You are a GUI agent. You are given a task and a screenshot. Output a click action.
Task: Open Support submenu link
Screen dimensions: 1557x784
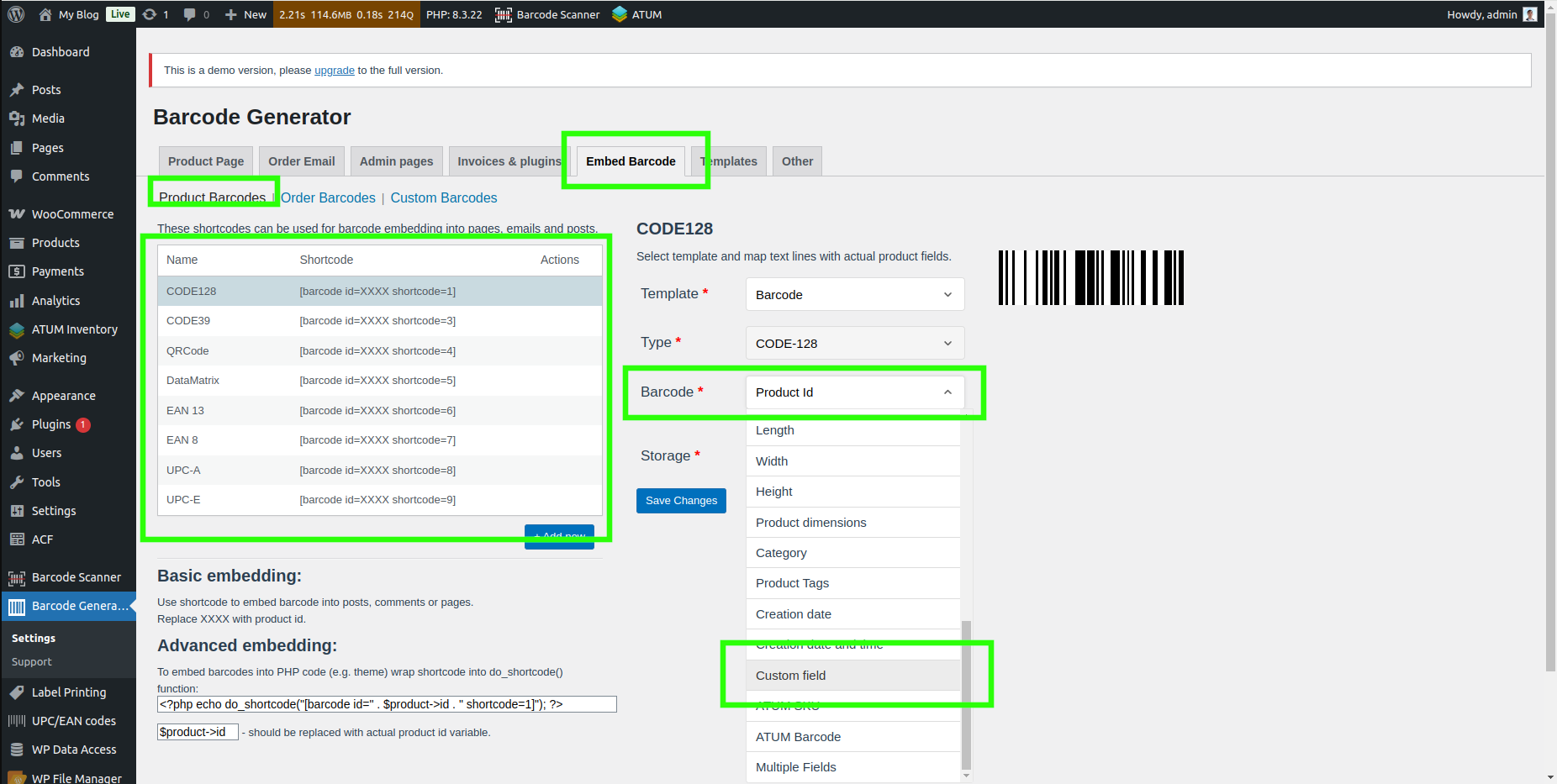[32, 662]
